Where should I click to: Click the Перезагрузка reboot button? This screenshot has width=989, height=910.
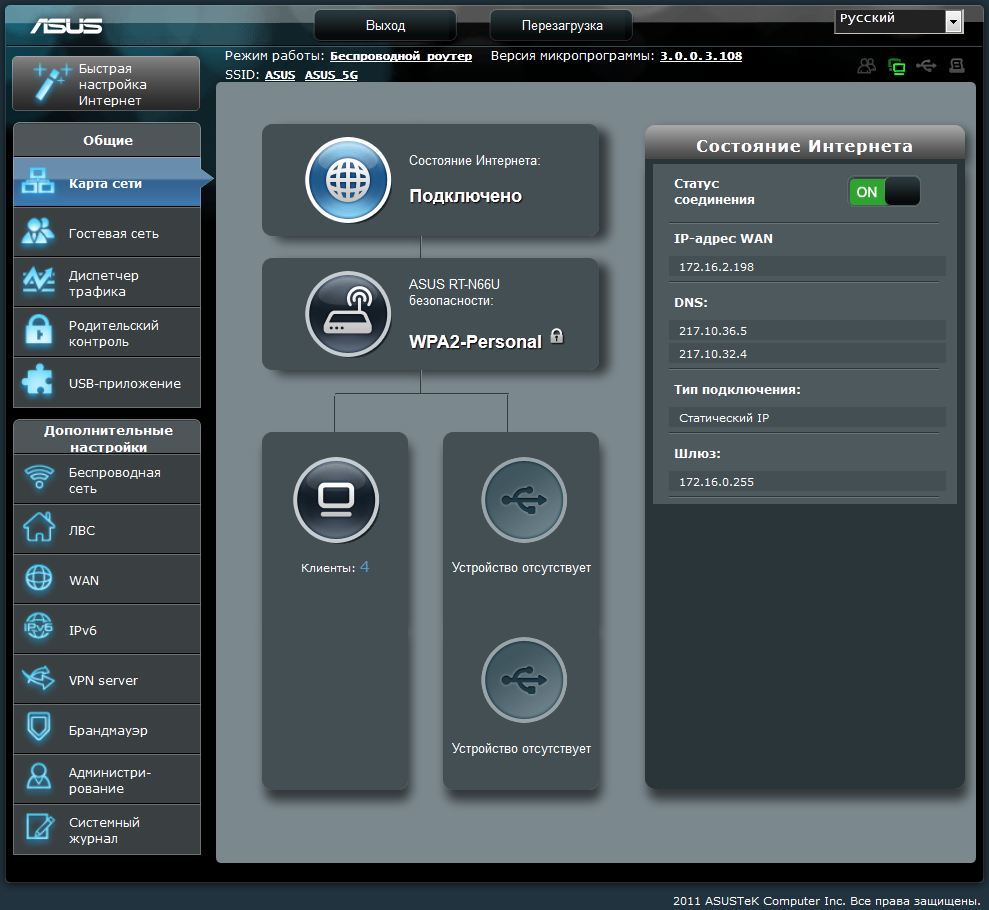(561, 25)
